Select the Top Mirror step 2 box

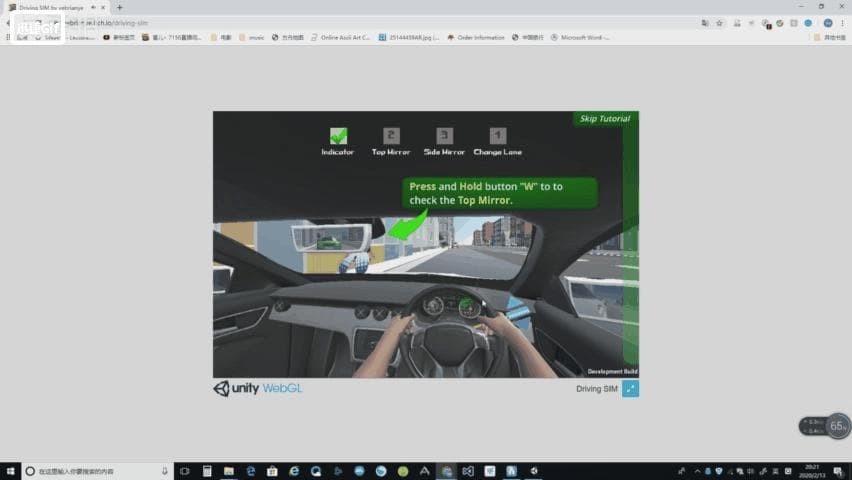pos(391,136)
